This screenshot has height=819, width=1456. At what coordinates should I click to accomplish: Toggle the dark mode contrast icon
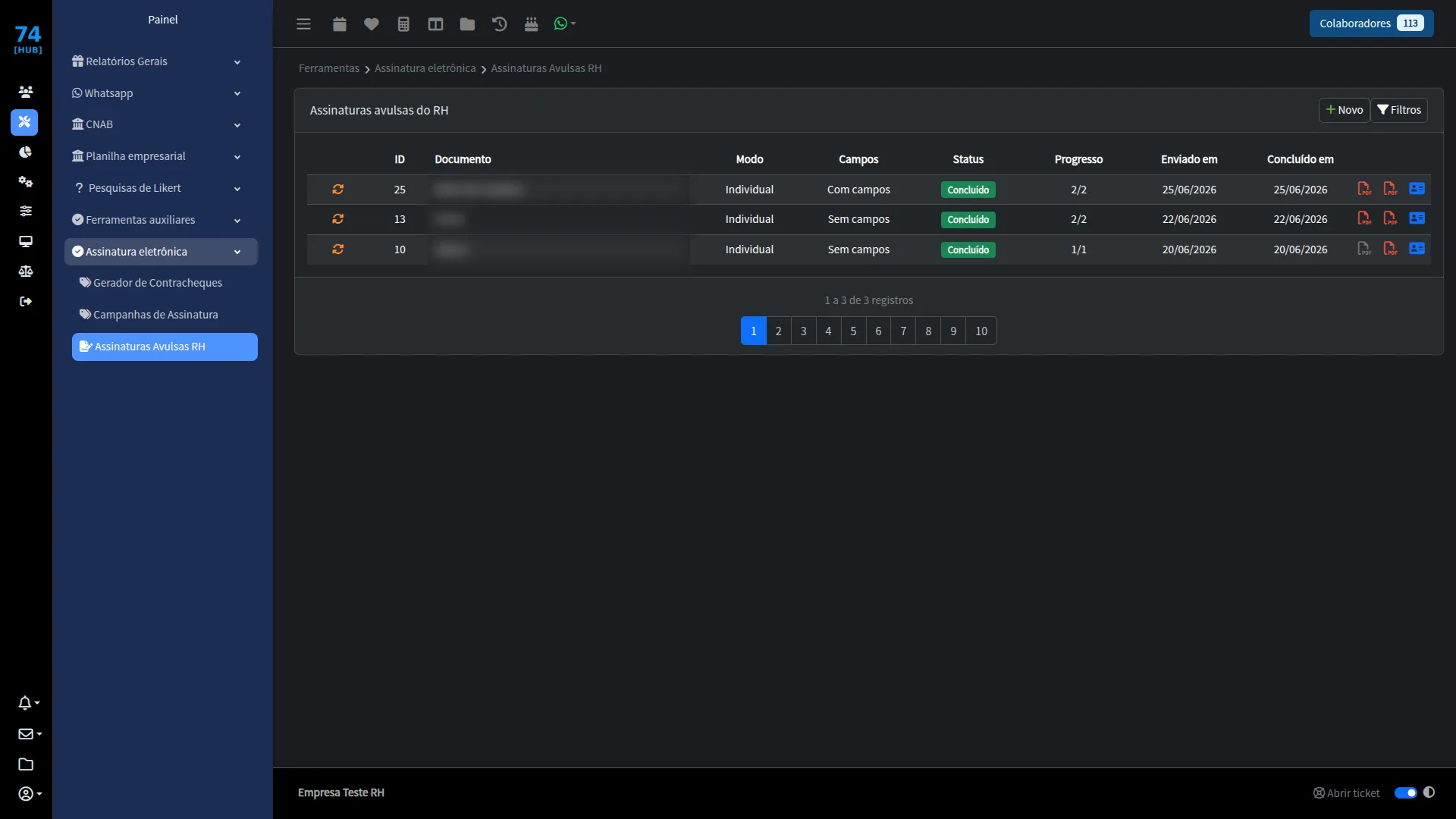point(1429,792)
